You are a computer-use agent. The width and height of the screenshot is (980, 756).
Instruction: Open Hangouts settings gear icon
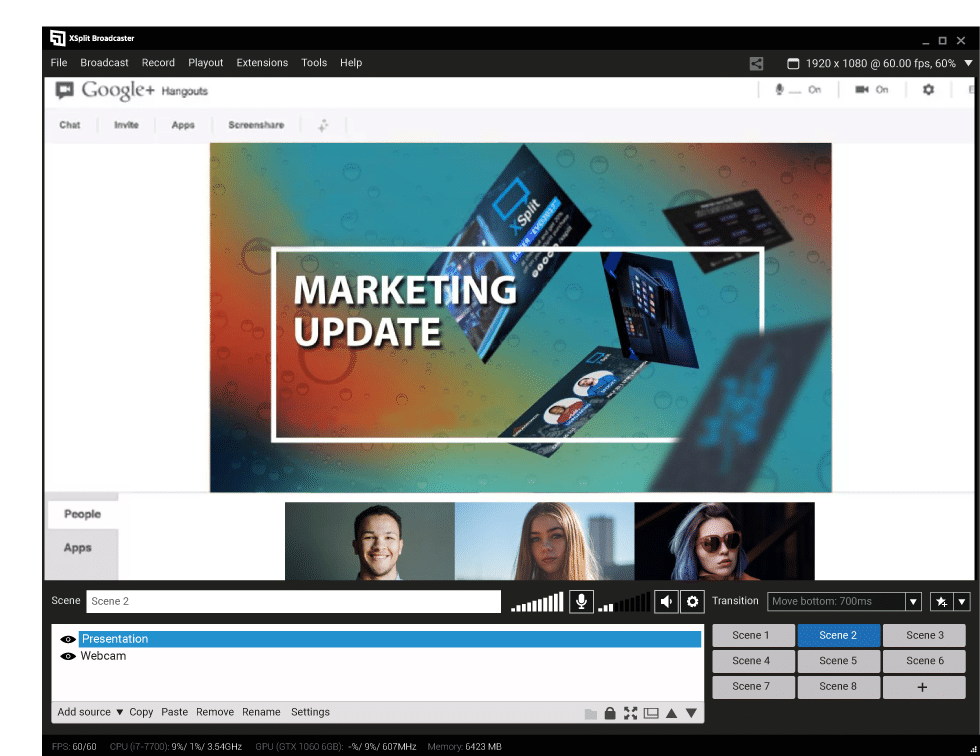pos(929,90)
